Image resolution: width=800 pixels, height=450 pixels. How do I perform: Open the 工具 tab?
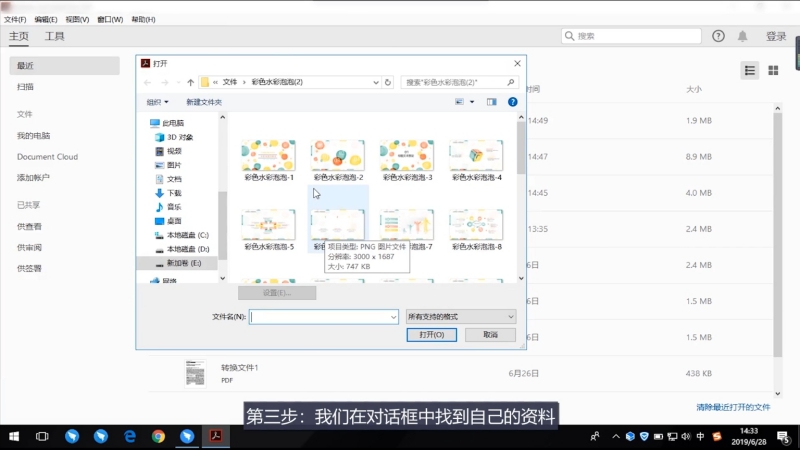pyautogui.click(x=54, y=36)
